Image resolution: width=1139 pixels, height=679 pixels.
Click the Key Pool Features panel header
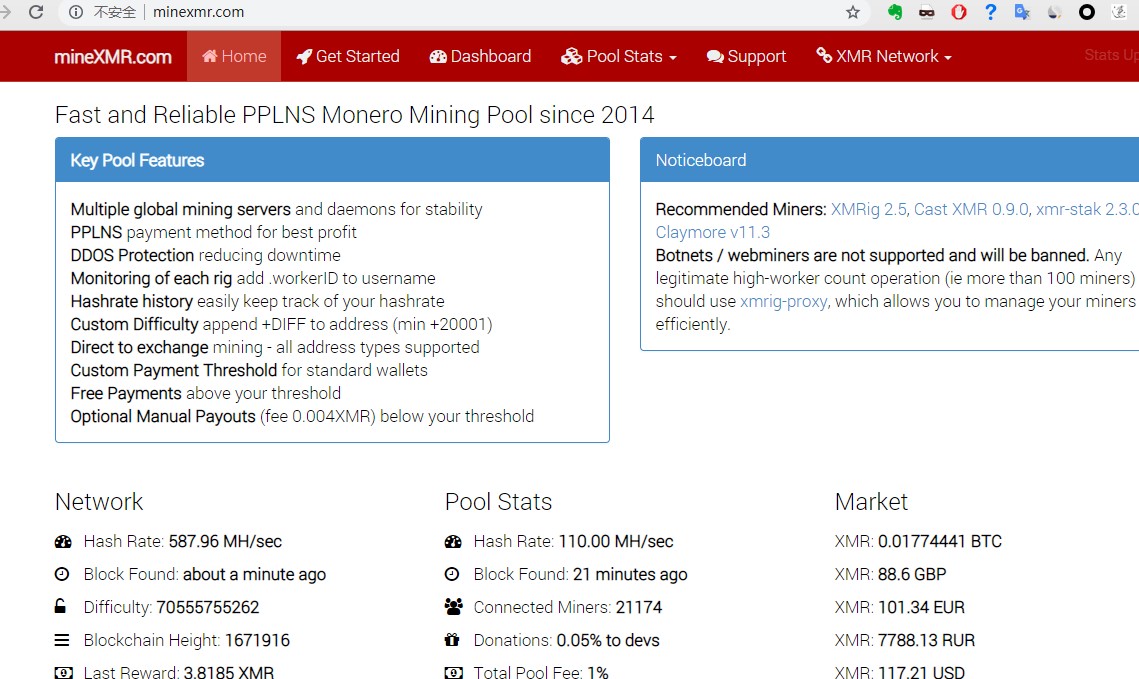[332, 160]
